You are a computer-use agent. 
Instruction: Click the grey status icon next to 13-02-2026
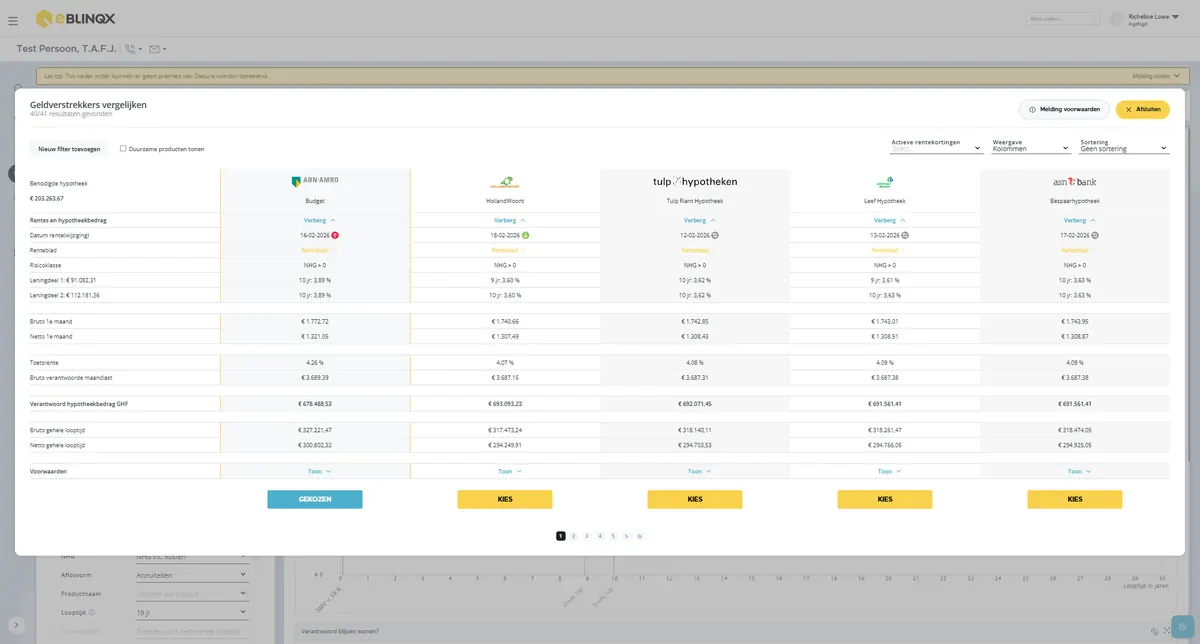(905, 235)
